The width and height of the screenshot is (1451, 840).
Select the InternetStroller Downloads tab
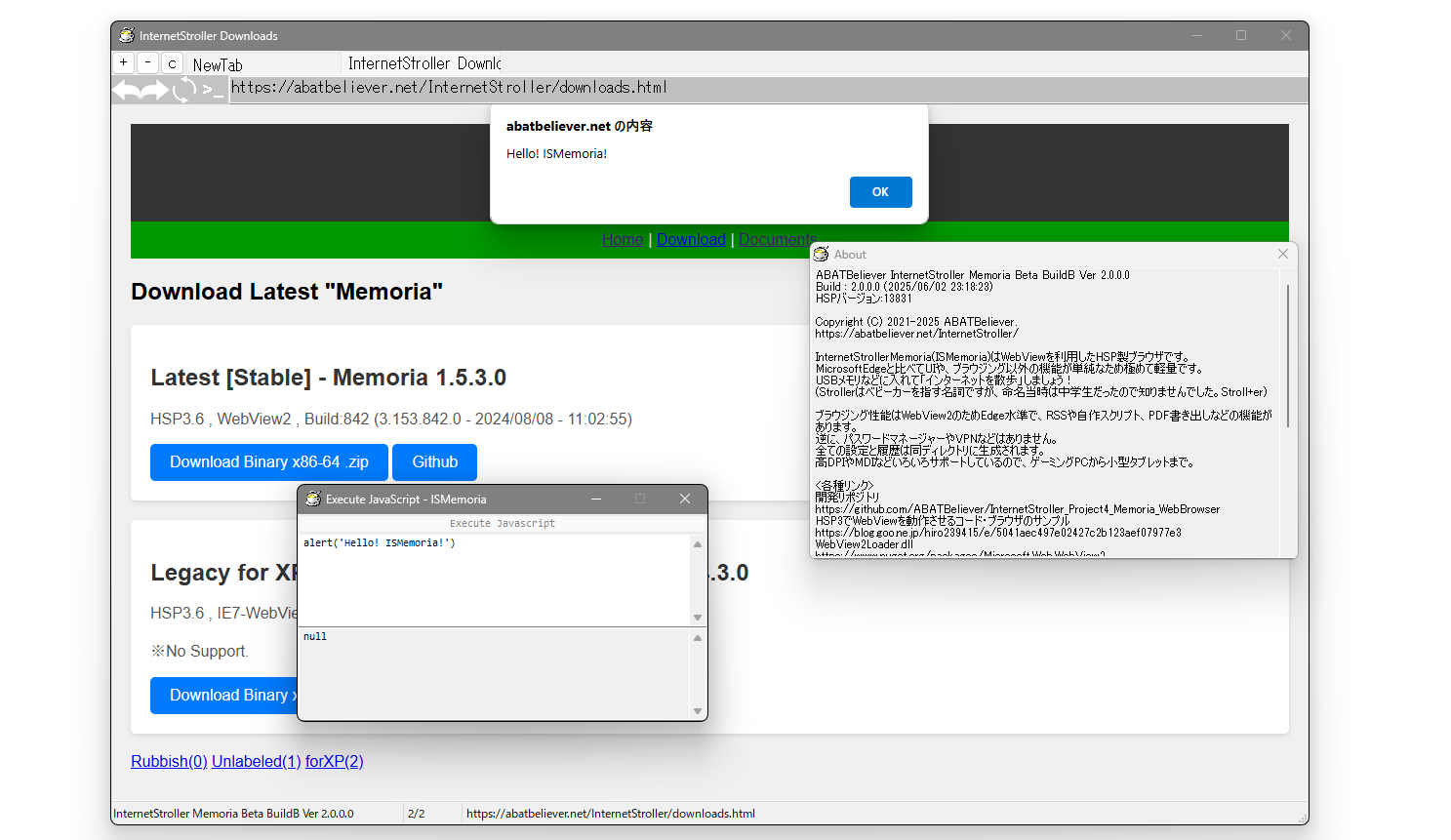tap(423, 64)
